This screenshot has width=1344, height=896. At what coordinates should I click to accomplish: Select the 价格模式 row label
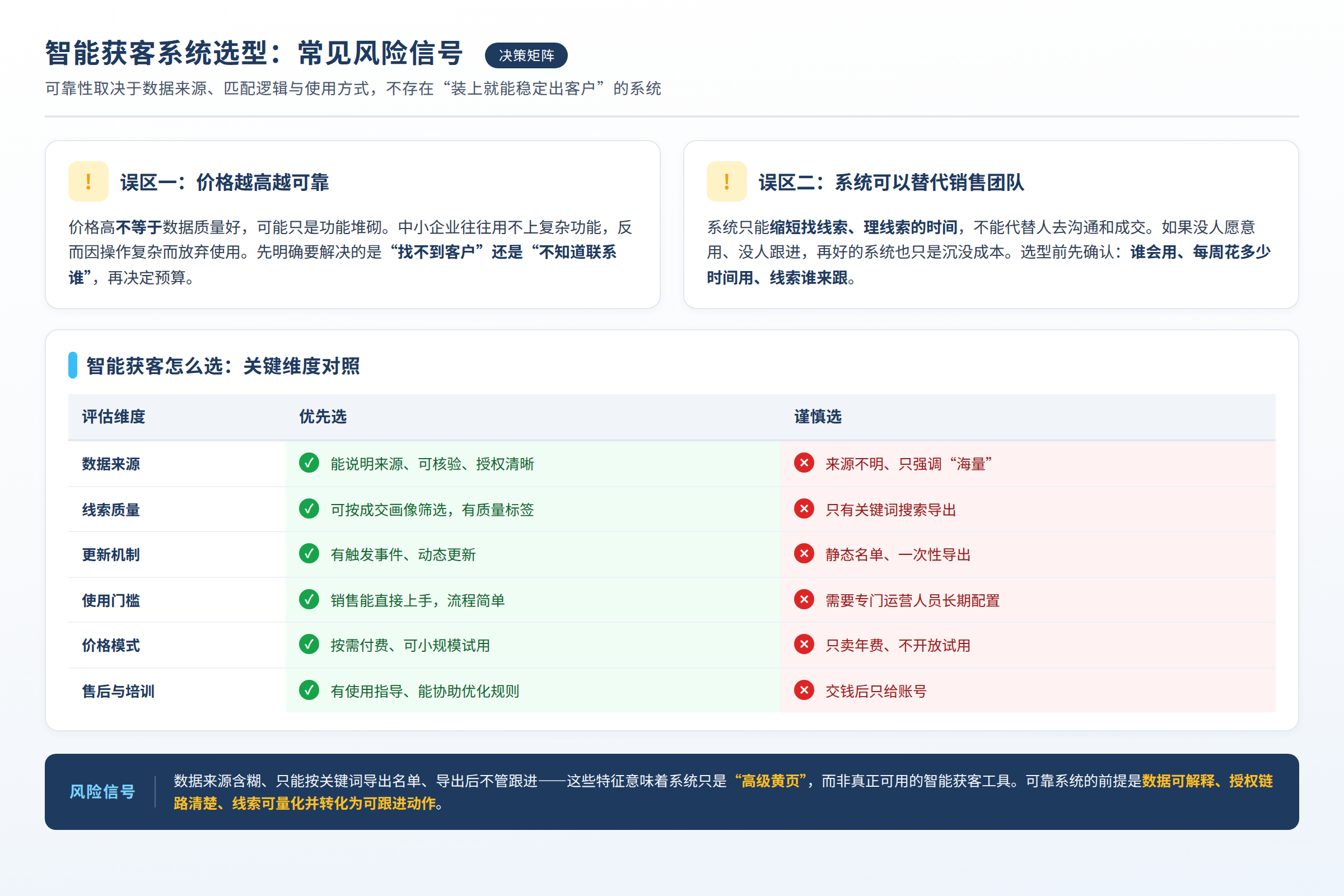tap(111, 646)
